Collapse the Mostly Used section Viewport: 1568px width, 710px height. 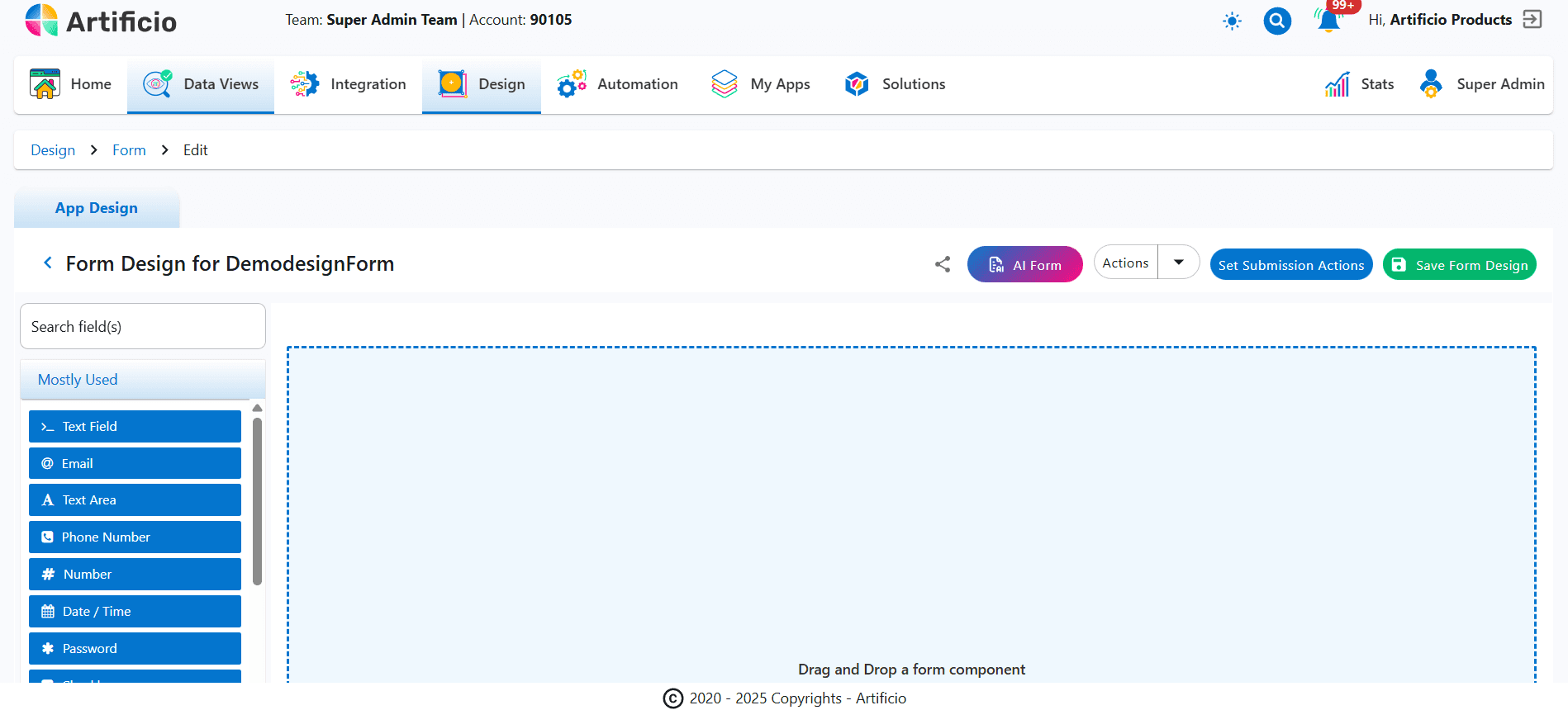(x=142, y=380)
